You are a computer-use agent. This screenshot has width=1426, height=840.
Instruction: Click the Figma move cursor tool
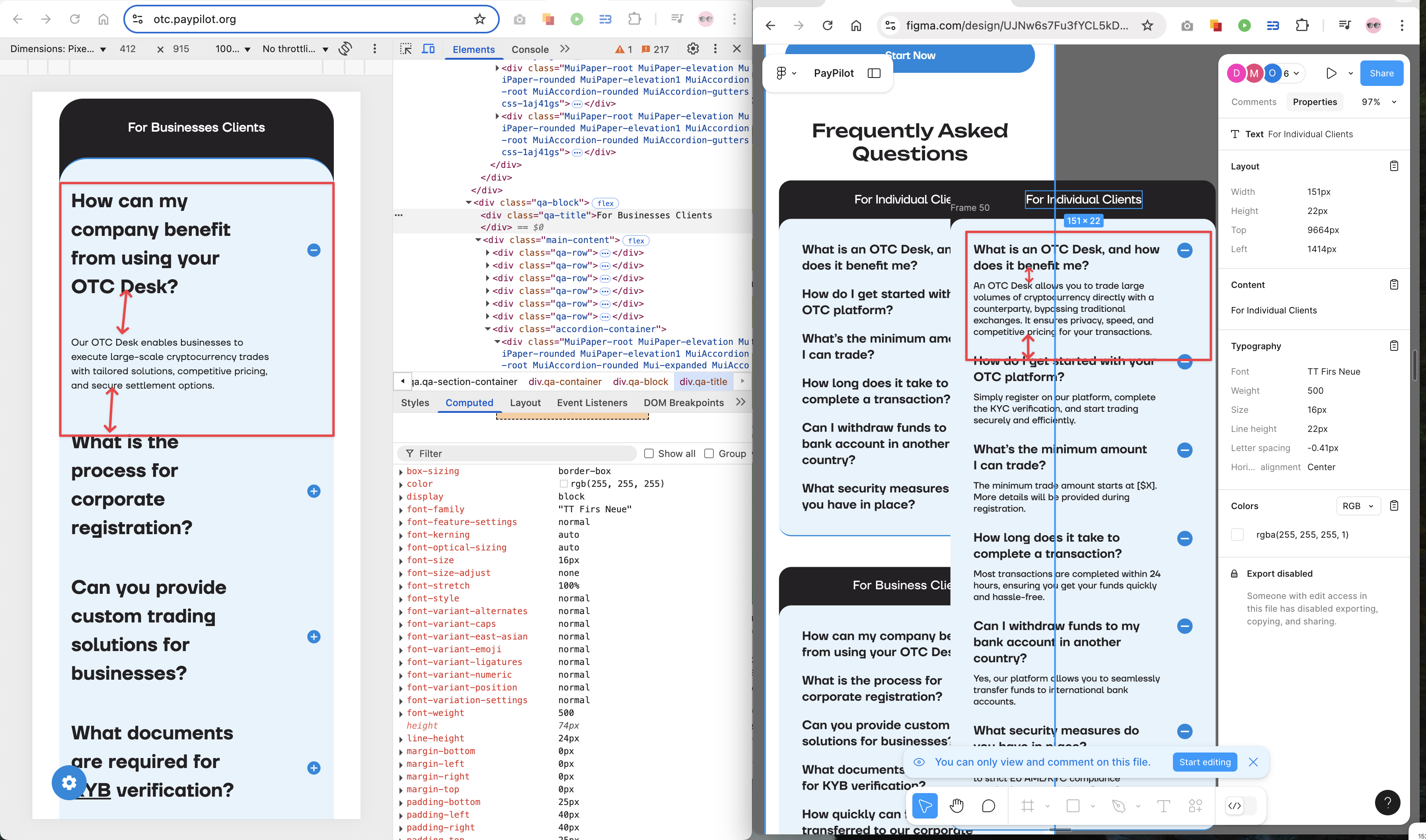pyautogui.click(x=925, y=805)
